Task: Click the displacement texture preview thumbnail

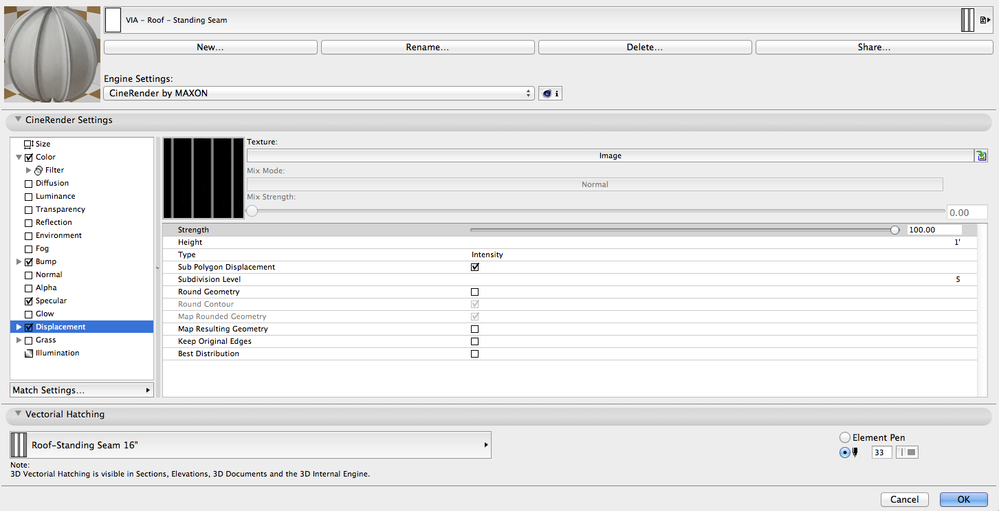Action: (x=203, y=178)
